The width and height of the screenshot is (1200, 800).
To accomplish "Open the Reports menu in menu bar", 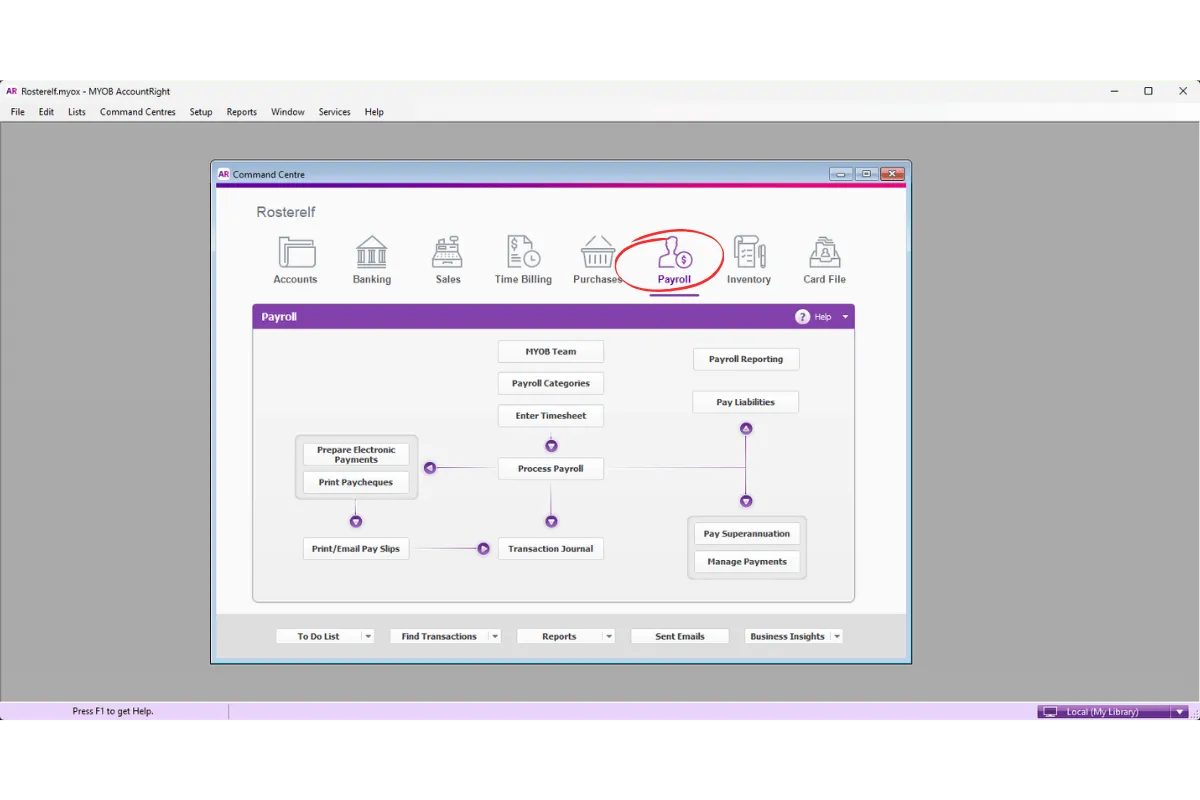I will (x=242, y=112).
